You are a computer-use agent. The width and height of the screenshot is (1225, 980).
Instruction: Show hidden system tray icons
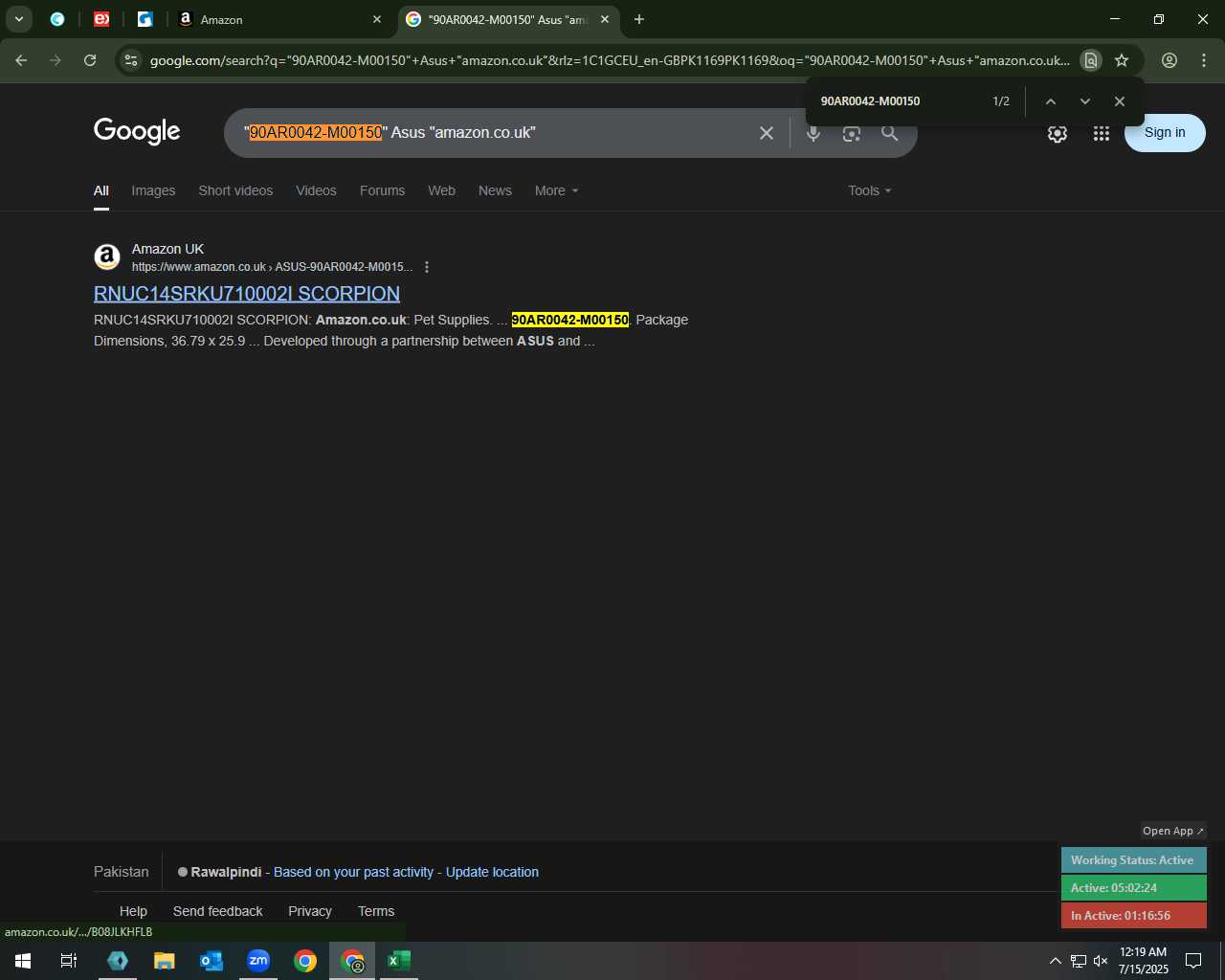pos(1056,961)
